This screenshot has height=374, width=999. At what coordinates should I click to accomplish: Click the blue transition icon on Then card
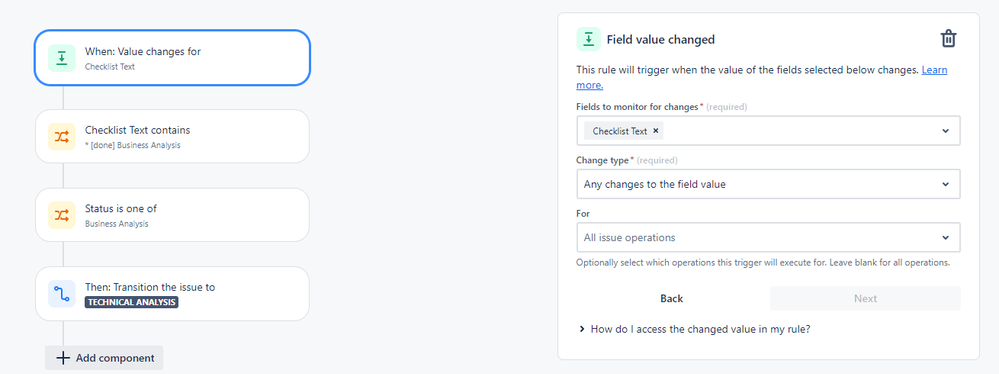click(x=62, y=294)
